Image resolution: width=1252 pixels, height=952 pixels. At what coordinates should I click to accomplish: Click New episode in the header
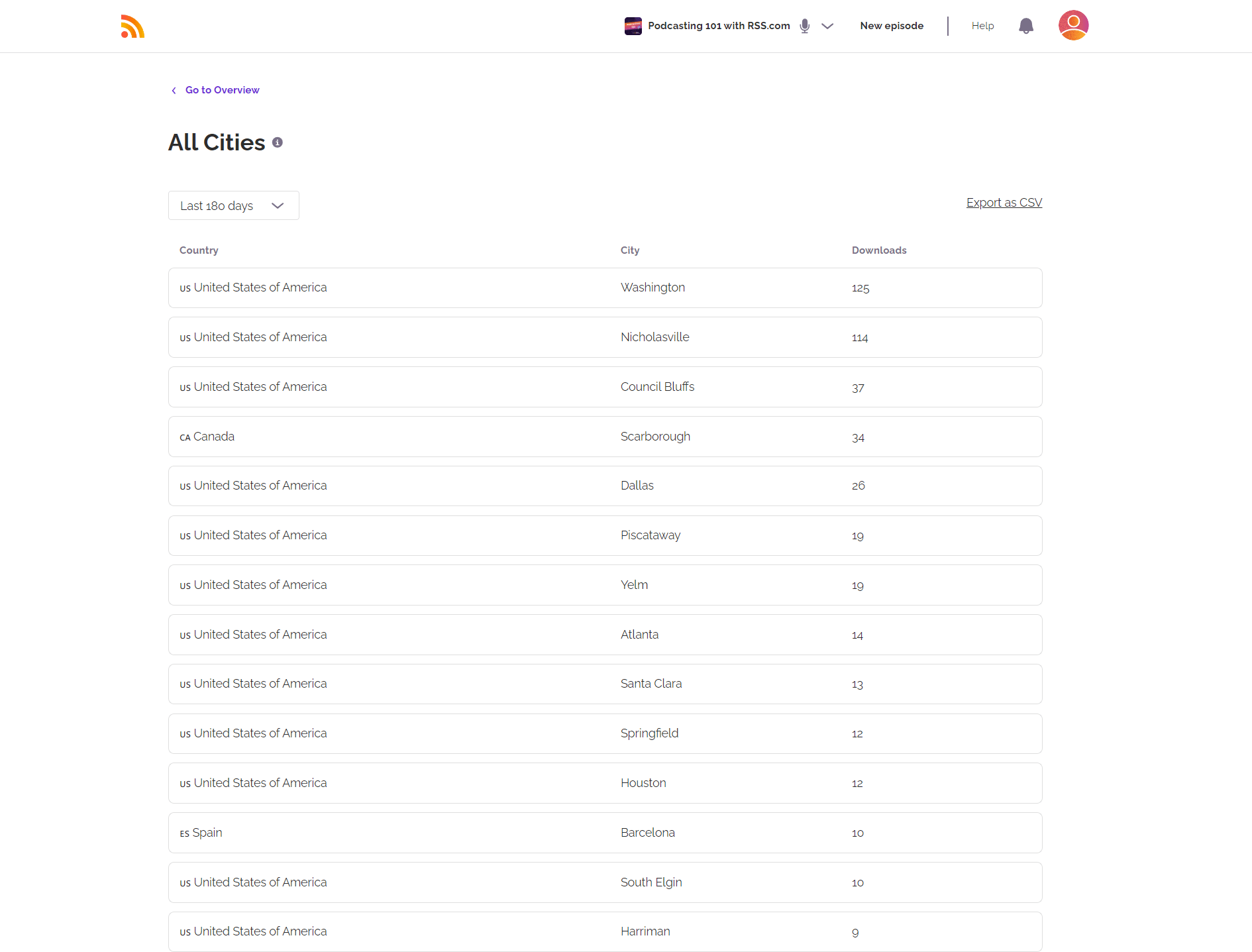coord(892,26)
